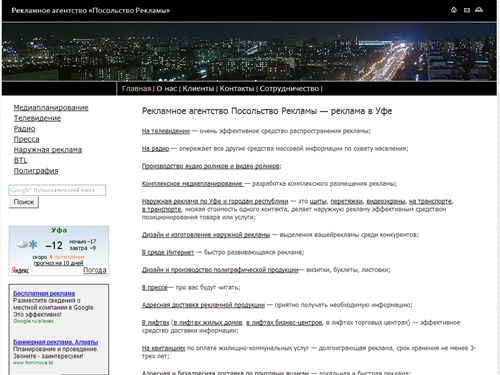
Task: Open the Главная menu item
Action: [136, 89]
